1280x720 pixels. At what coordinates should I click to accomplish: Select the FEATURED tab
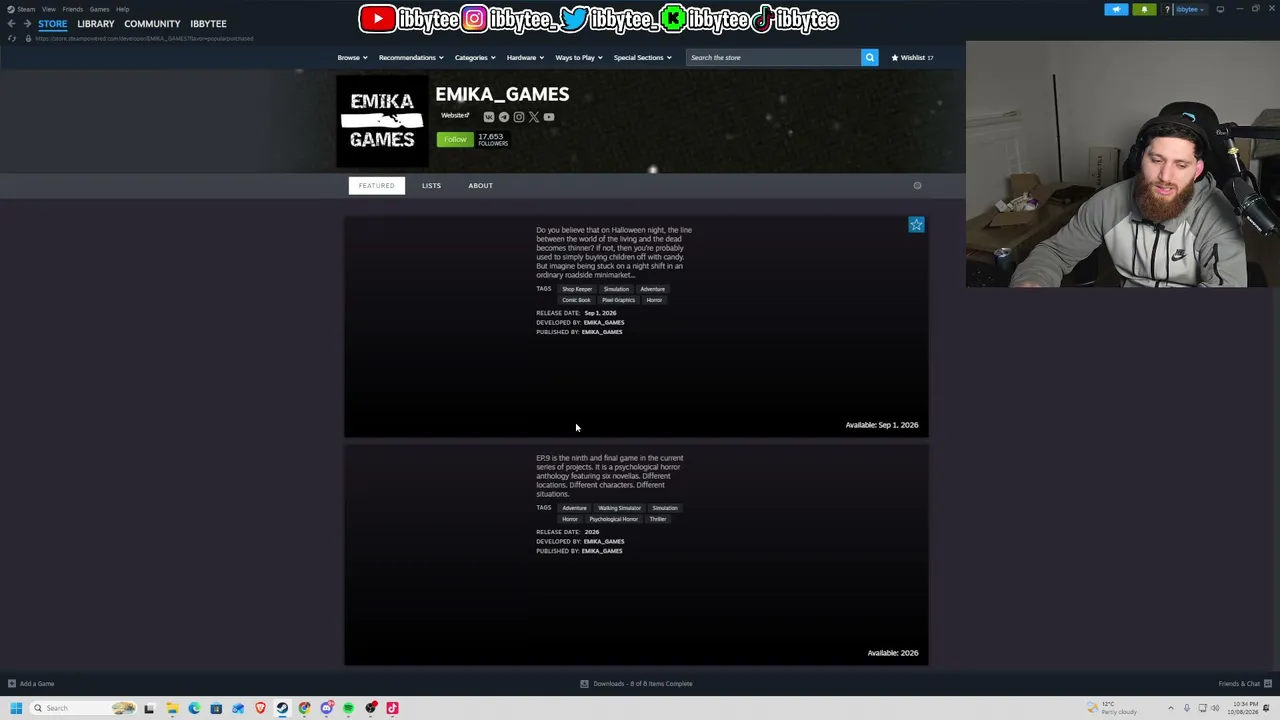pos(377,185)
